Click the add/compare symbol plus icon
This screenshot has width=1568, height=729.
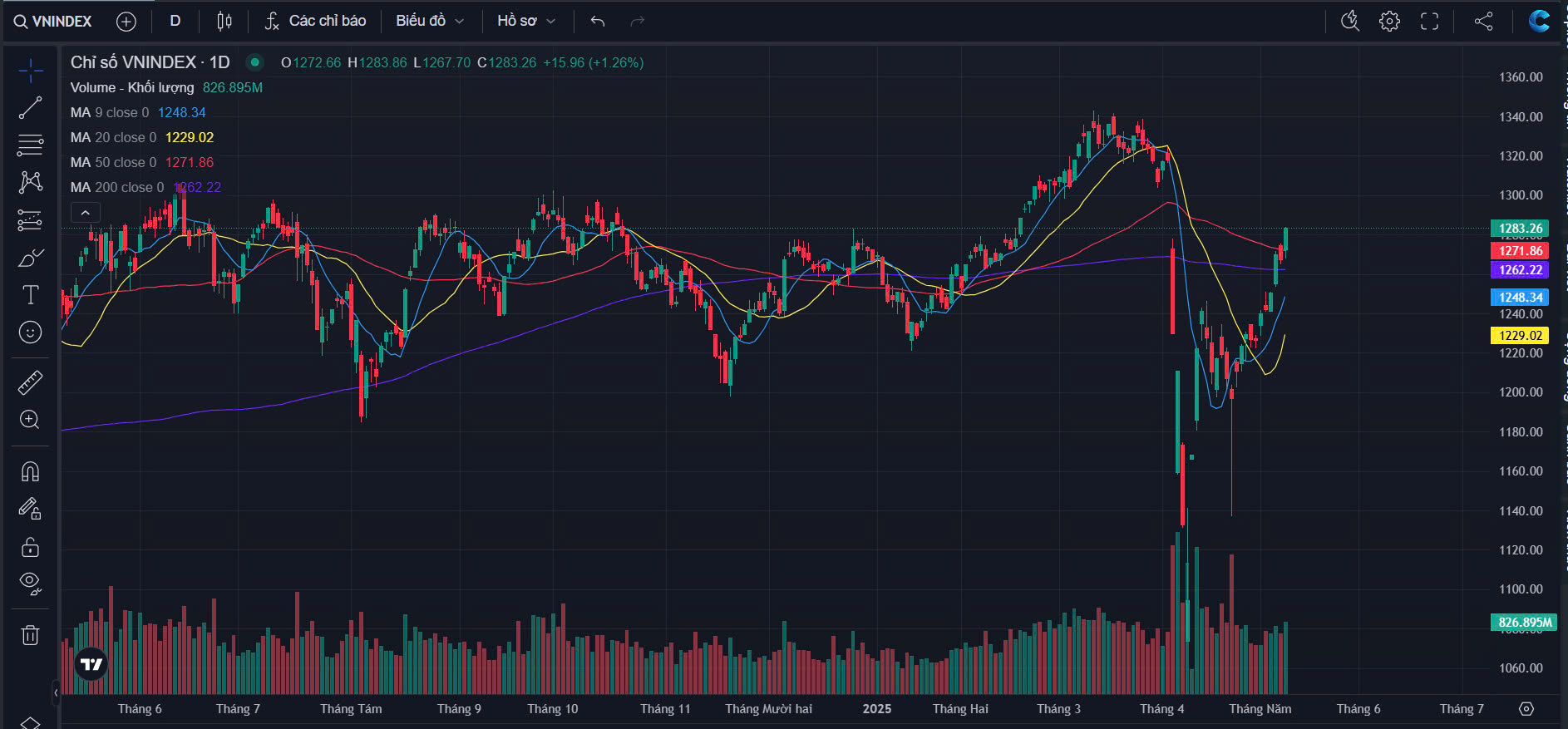coord(126,22)
